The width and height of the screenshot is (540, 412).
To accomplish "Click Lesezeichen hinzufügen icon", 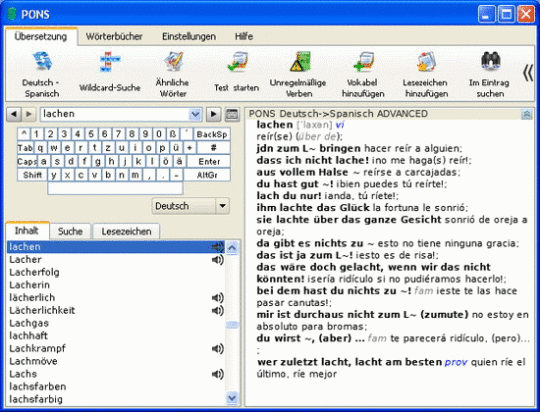I will (426, 62).
